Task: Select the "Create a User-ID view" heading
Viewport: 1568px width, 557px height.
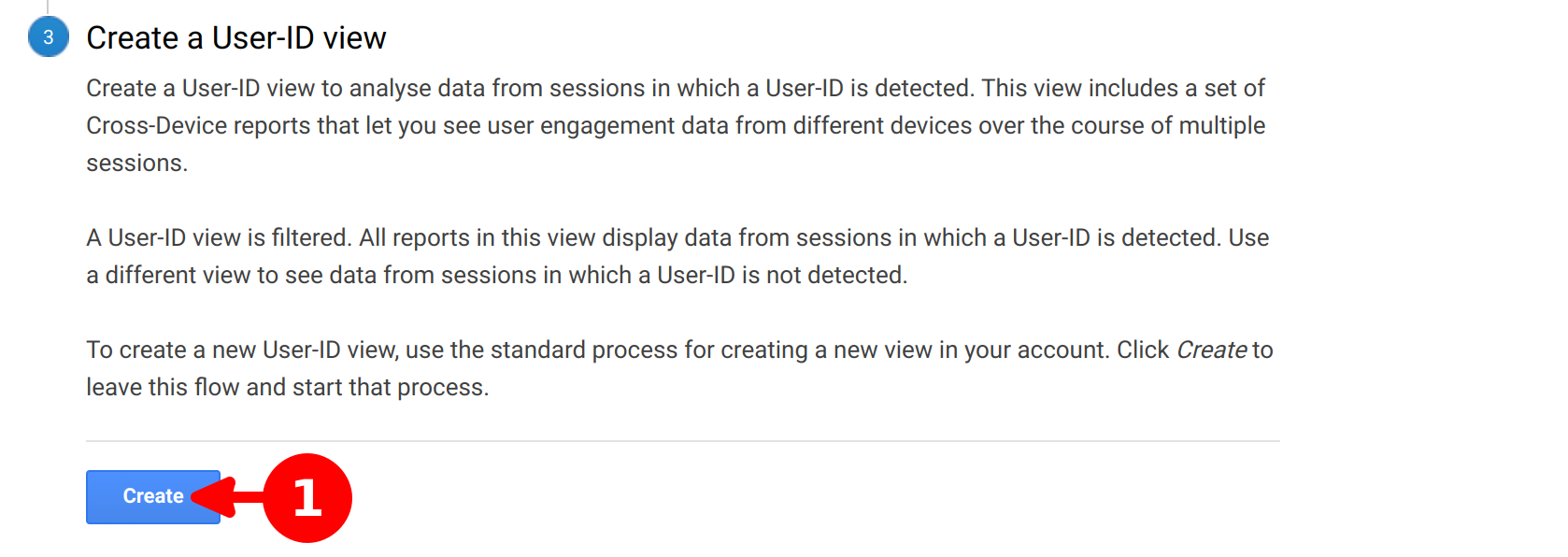Action: pyautogui.click(x=235, y=37)
